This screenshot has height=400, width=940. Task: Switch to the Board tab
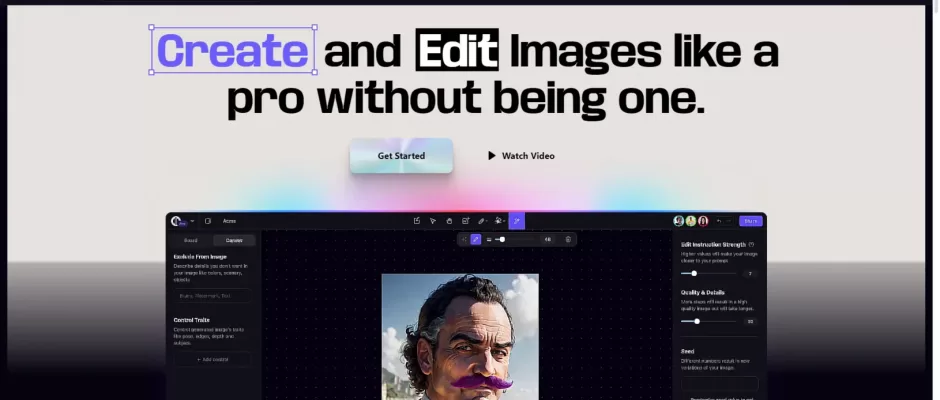191,240
